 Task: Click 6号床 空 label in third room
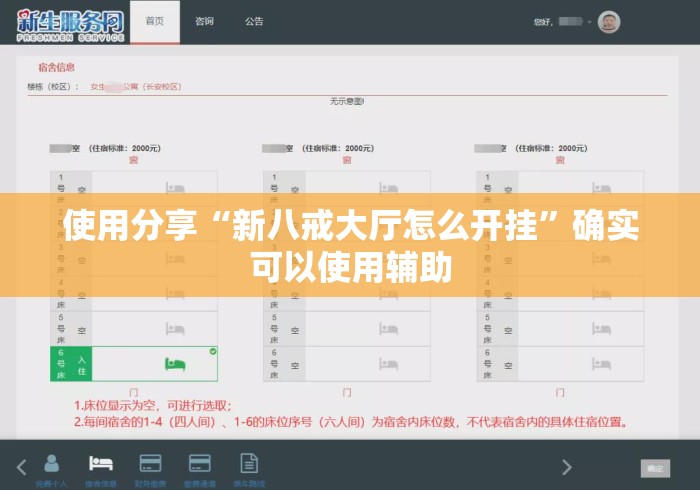coord(497,364)
